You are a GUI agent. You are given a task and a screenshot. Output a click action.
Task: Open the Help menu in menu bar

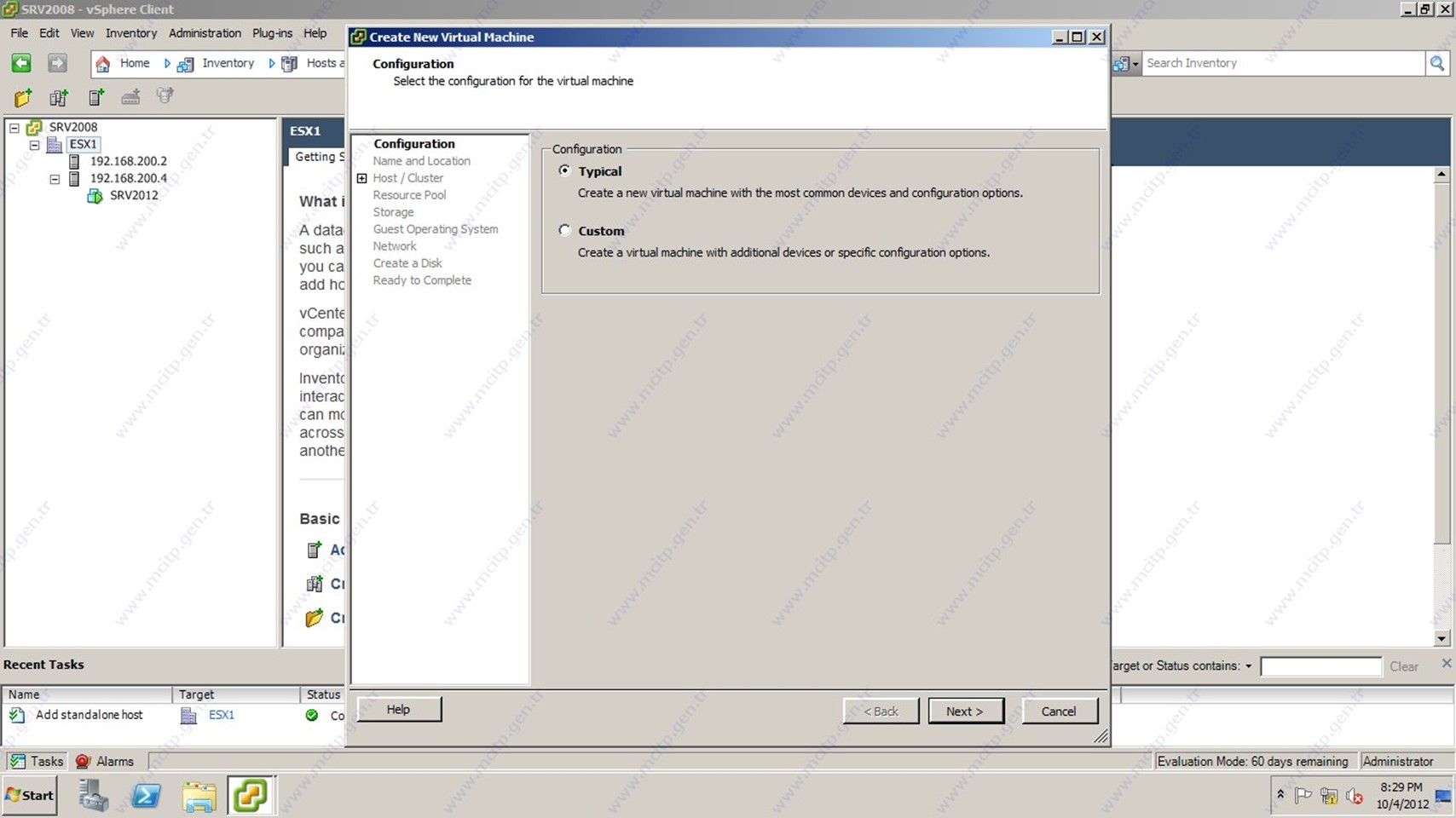[x=315, y=33]
